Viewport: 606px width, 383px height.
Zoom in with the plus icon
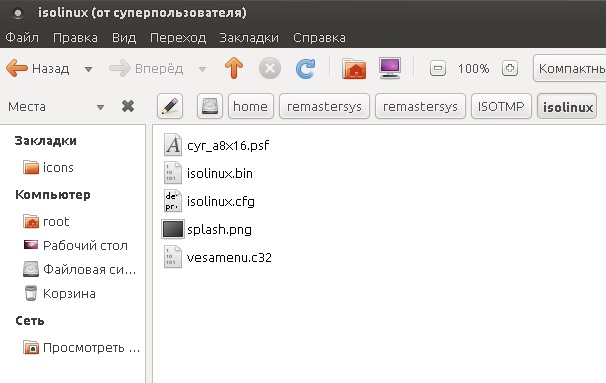point(510,68)
